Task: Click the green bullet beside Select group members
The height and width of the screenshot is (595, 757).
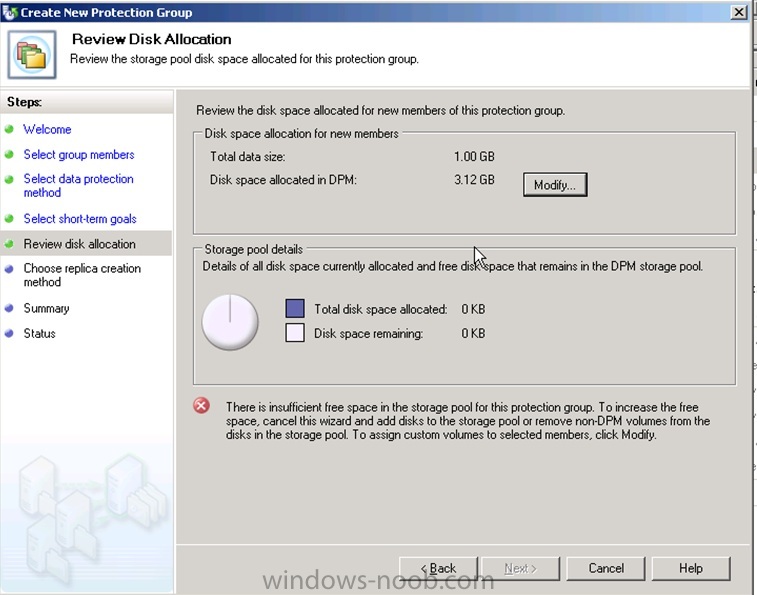Action: pos(9,155)
